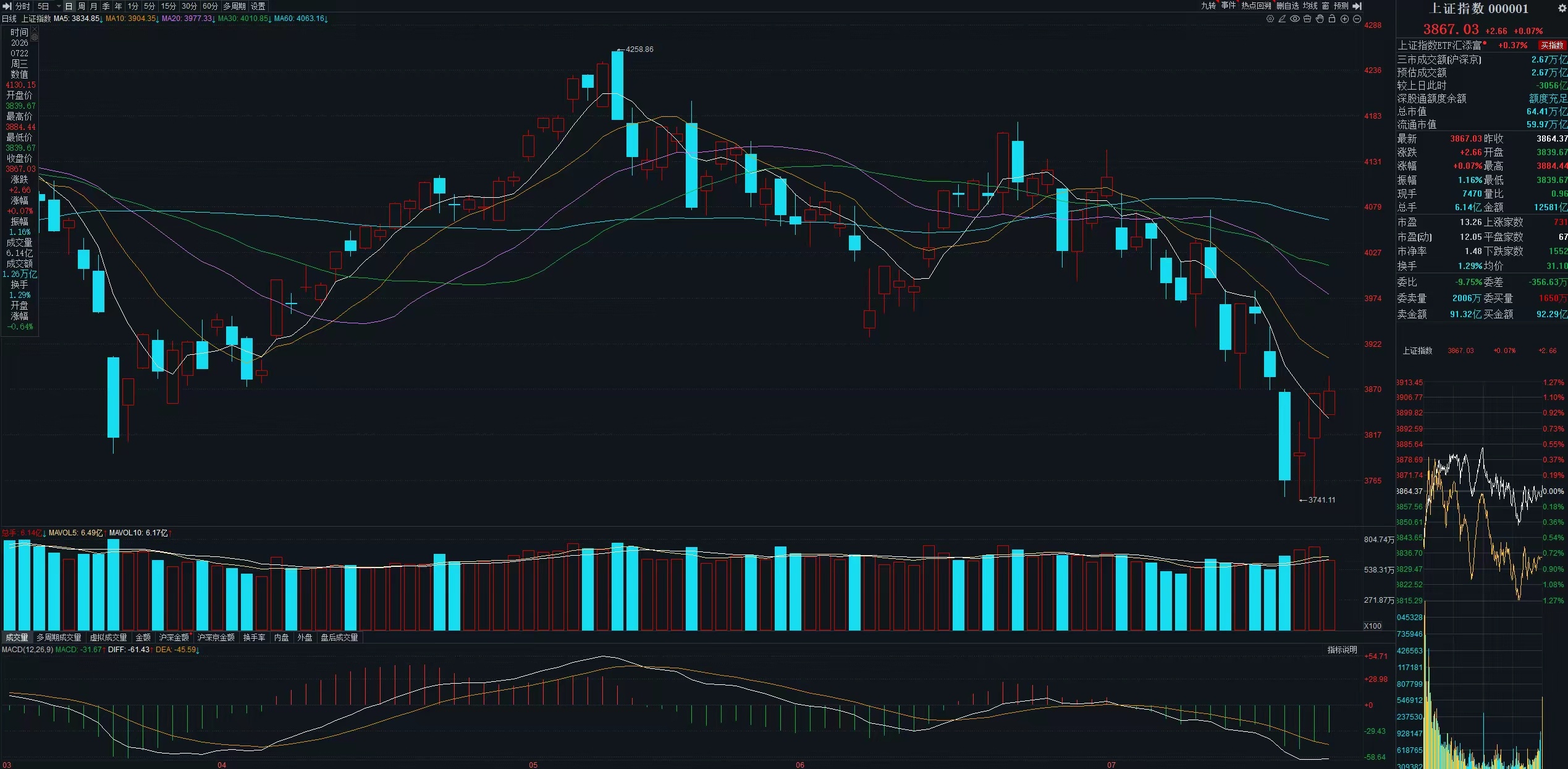Toggle the 预测 forecast overlay
Image resolution: width=1568 pixels, height=769 pixels.
(x=1341, y=6)
